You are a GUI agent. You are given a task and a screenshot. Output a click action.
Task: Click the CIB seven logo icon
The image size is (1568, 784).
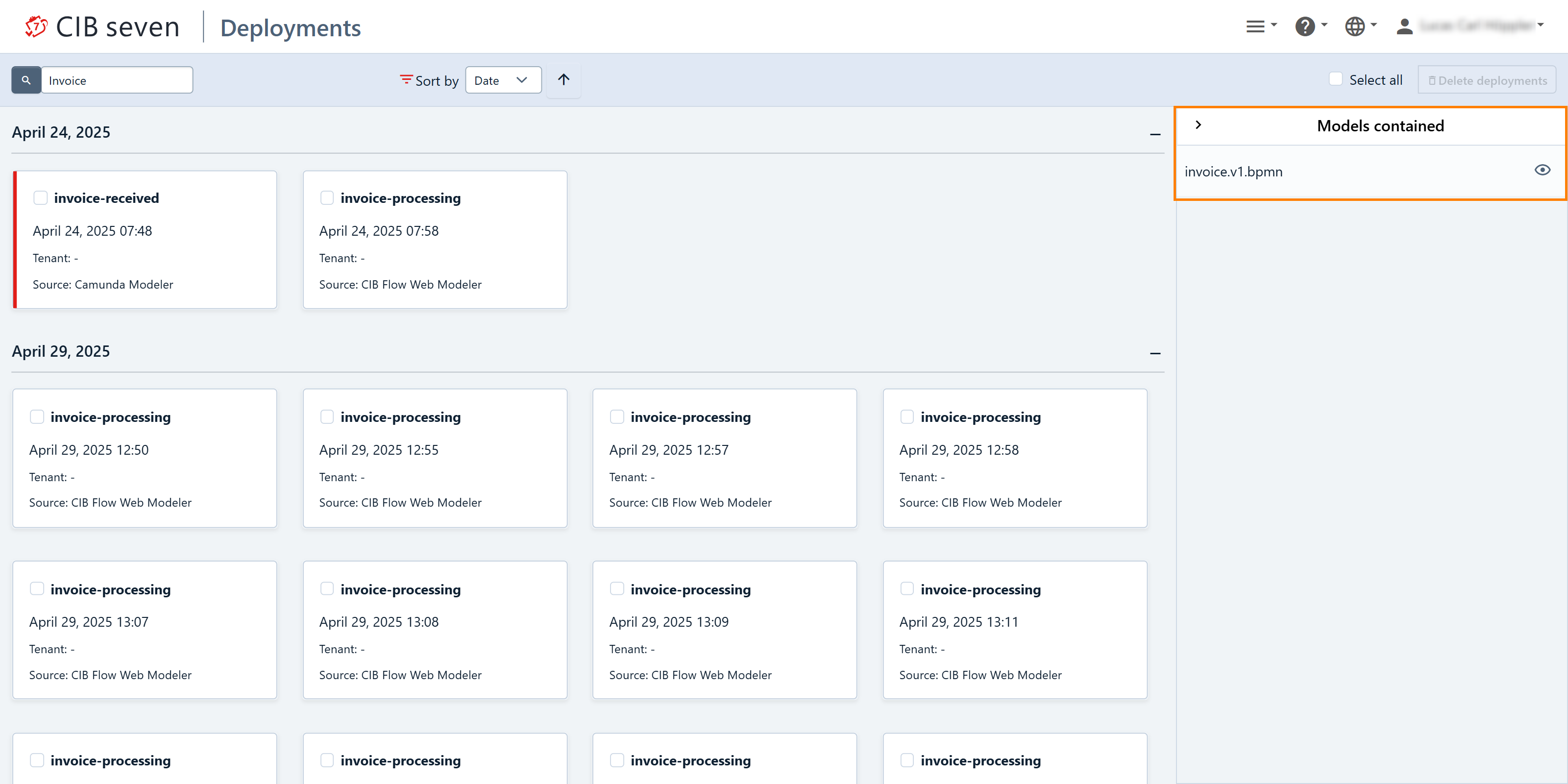coord(36,27)
